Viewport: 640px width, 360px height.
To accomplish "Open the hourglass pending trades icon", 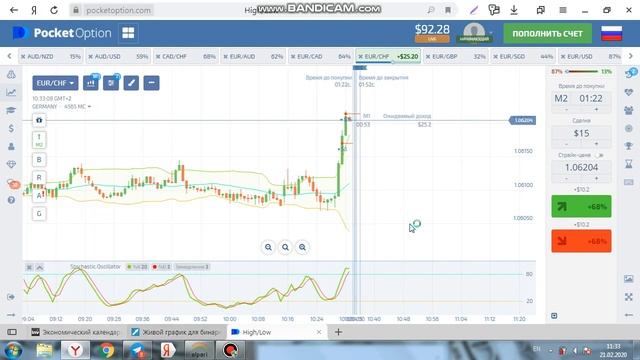I will (x=629, y=164).
